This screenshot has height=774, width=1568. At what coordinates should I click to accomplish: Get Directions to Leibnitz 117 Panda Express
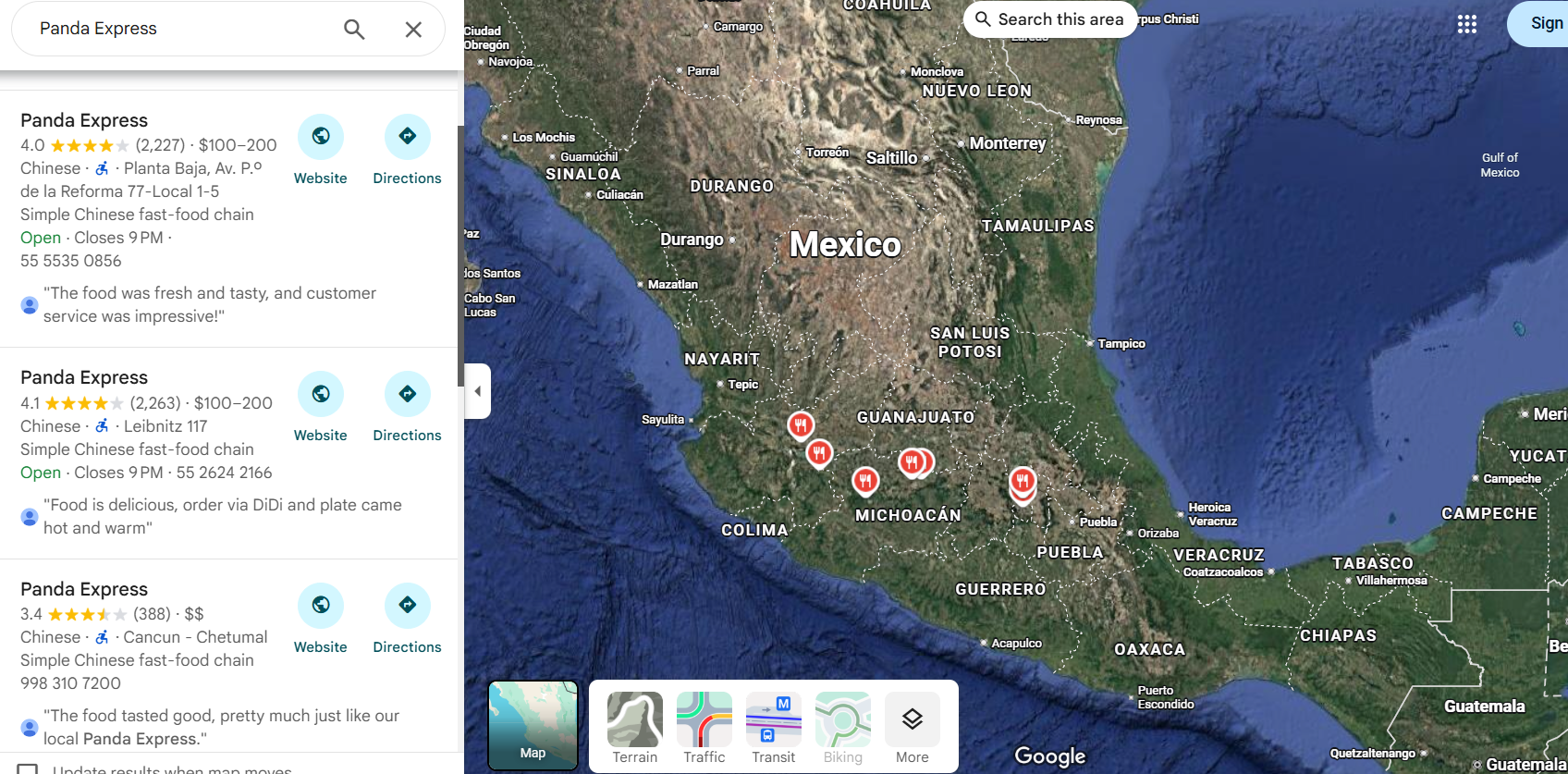tap(407, 408)
